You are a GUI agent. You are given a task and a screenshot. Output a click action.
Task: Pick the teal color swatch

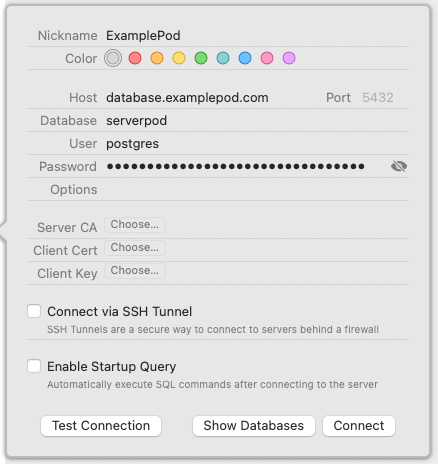[x=223, y=58]
